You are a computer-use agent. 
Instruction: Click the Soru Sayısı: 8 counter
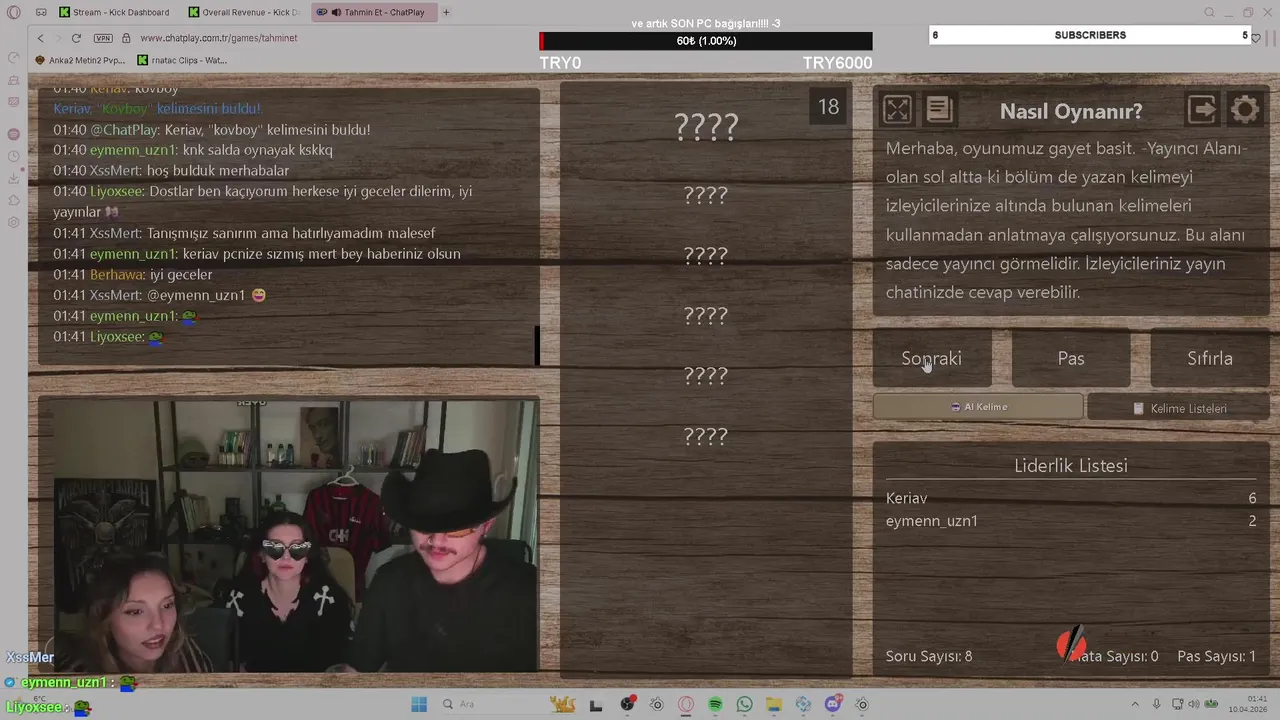point(929,656)
